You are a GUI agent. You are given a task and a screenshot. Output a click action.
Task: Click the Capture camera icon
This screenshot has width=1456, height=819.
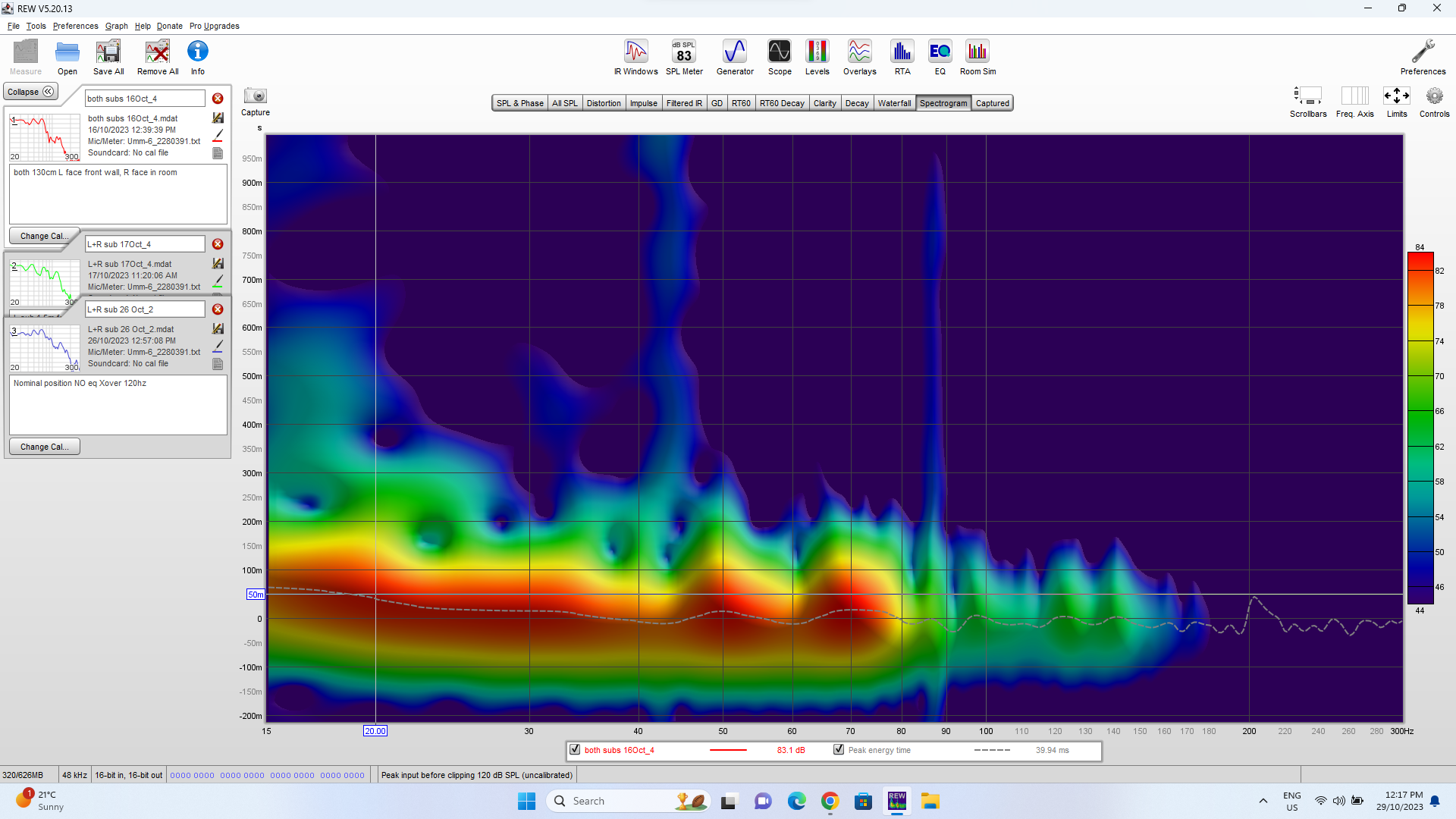[x=256, y=96]
